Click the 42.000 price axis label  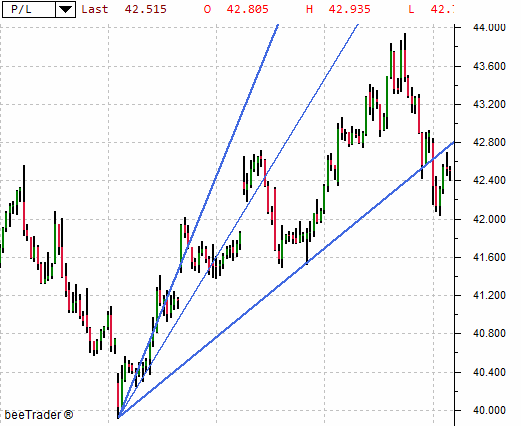pyautogui.click(x=489, y=219)
